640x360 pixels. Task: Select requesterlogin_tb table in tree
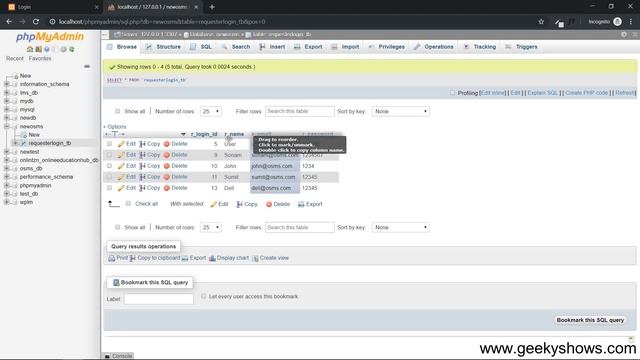(50, 143)
